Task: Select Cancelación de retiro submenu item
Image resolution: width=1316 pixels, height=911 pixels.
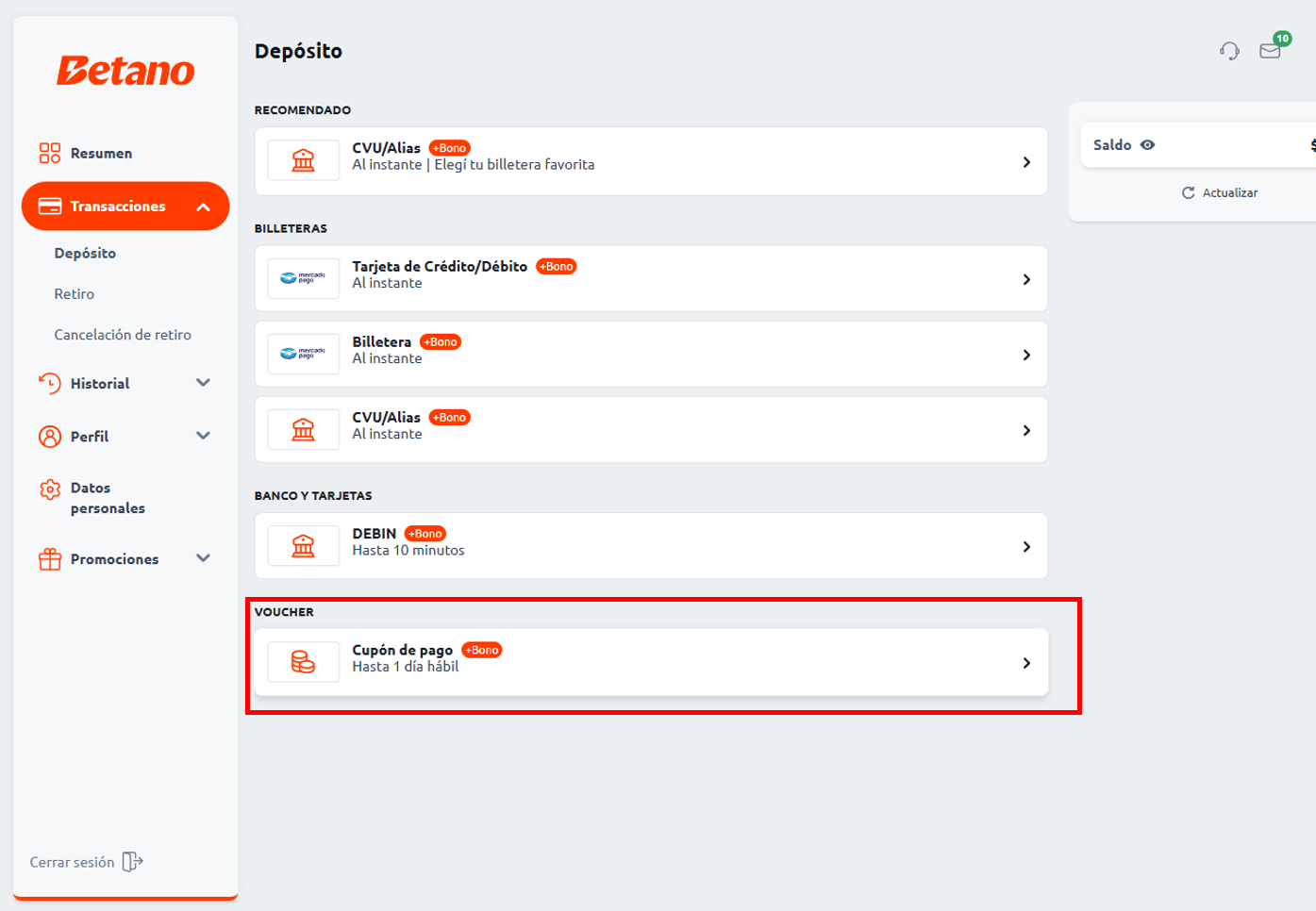Action: (123, 335)
